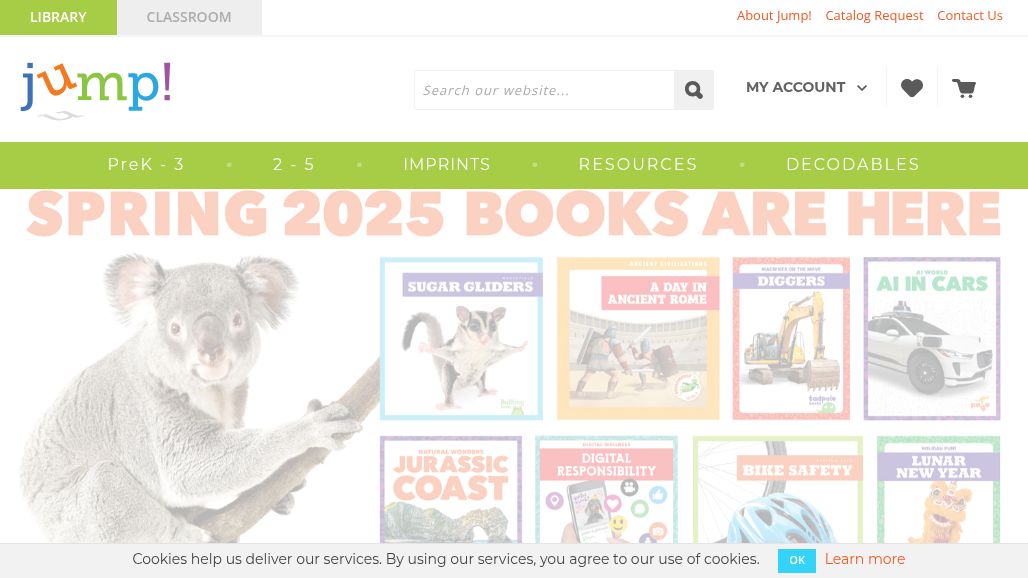Image resolution: width=1028 pixels, height=578 pixels.
Task: Open the cookie Learn more link
Action: pos(865,559)
